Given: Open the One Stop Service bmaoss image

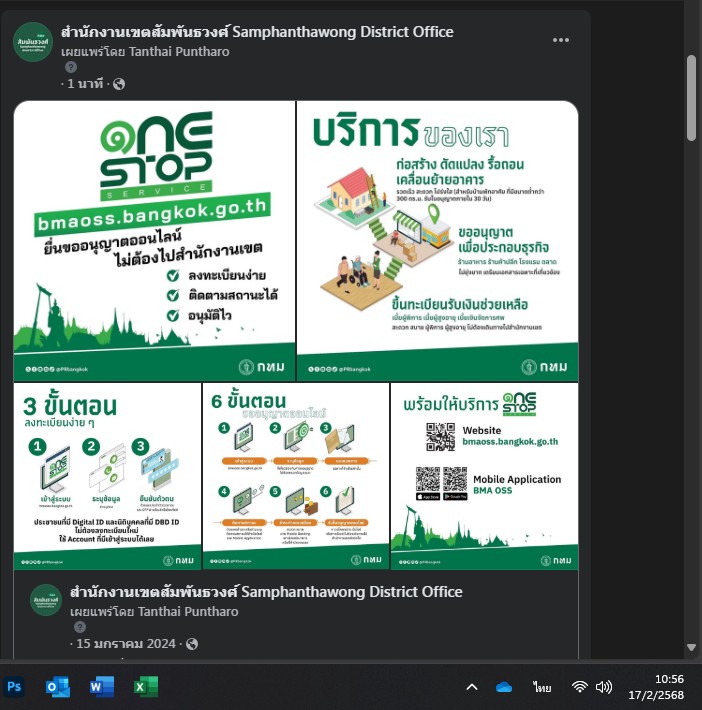Looking at the screenshot, I should tap(154, 241).
